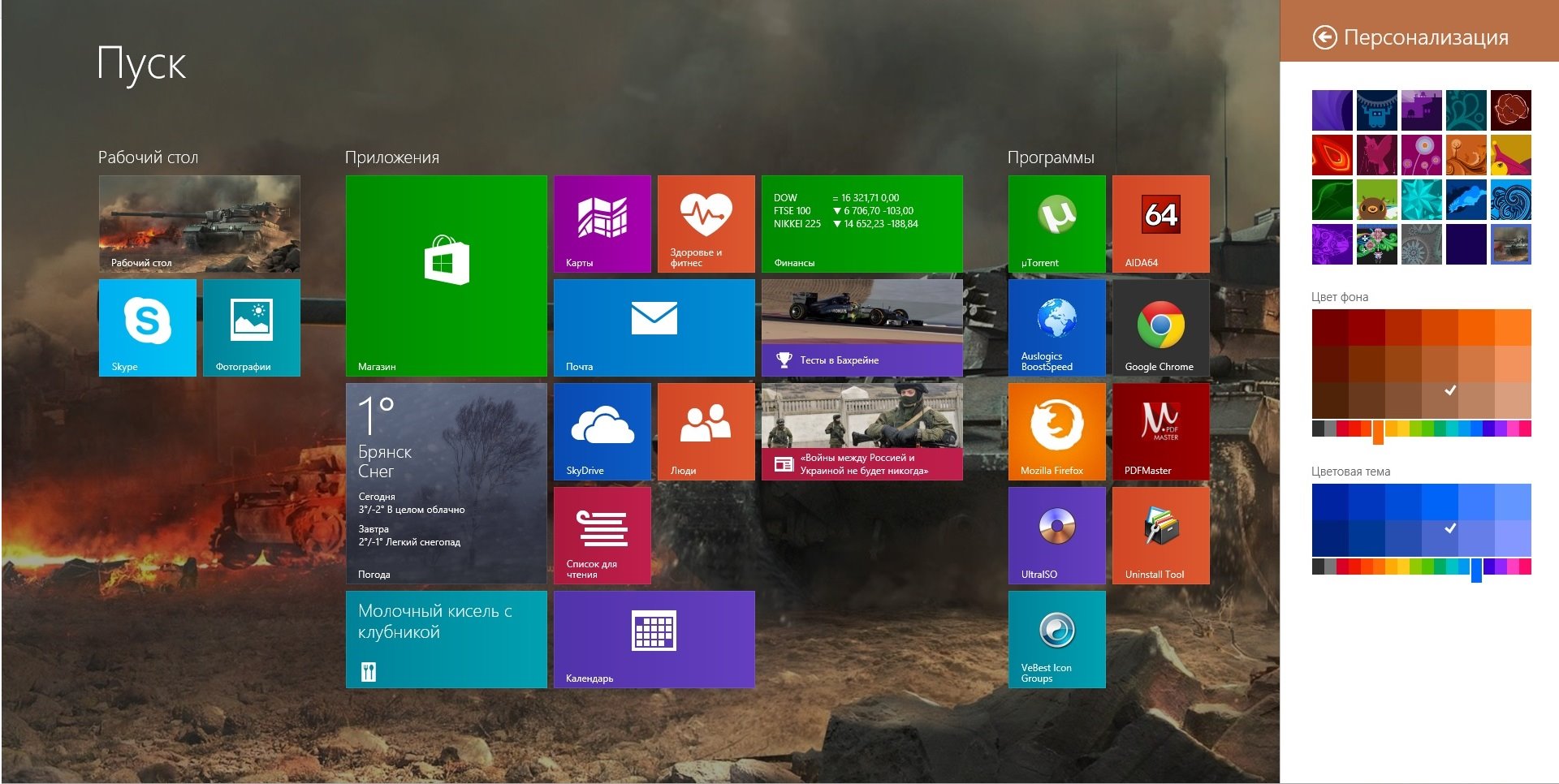Viewport: 1559px width, 784px height.
Task: Choose the green leaf background pattern
Action: click(x=1332, y=200)
